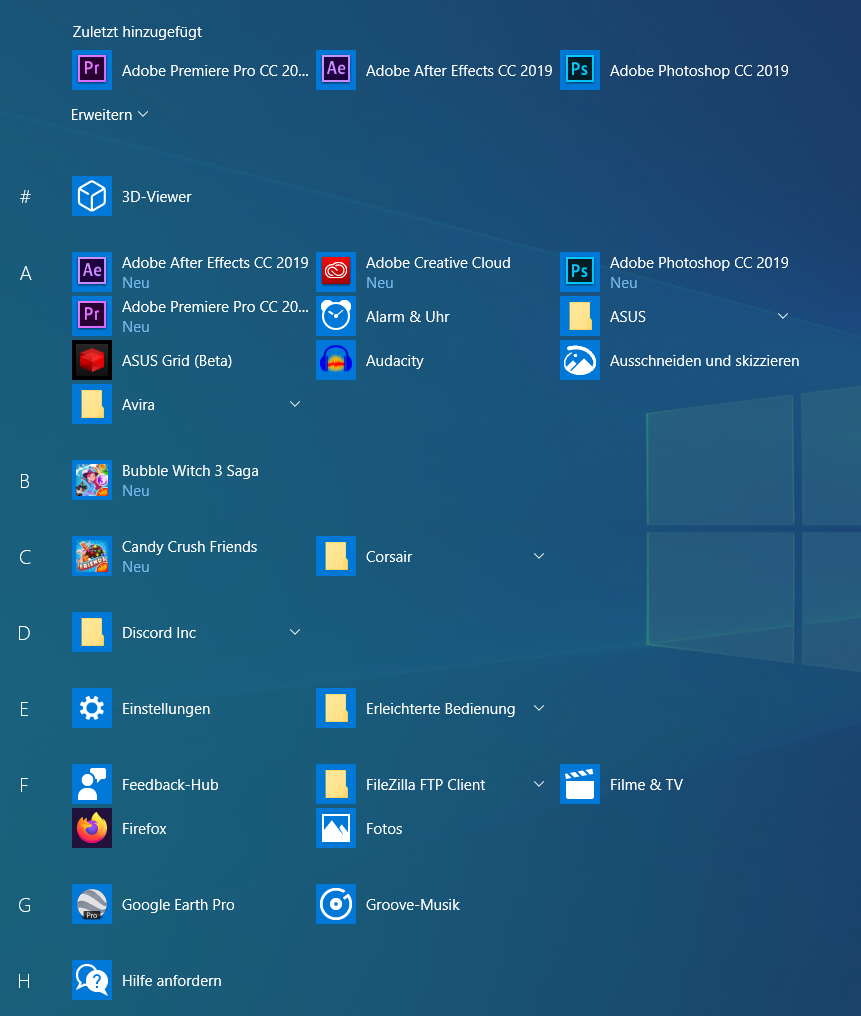Launch Bubble Witch 3 Saga icon
This screenshot has width=861, height=1016.
91,480
